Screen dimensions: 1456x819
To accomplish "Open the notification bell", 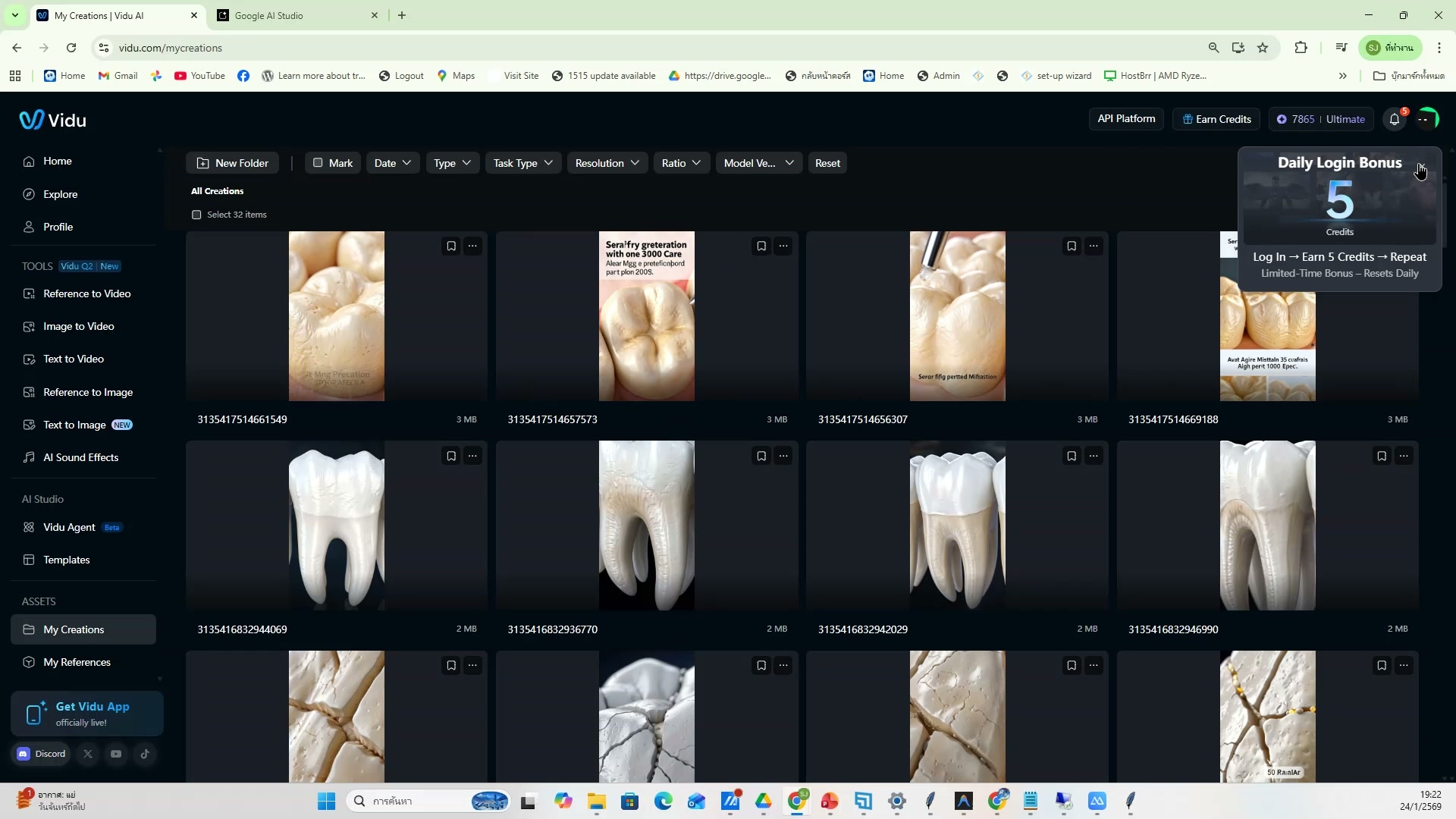I will 1395,119.
